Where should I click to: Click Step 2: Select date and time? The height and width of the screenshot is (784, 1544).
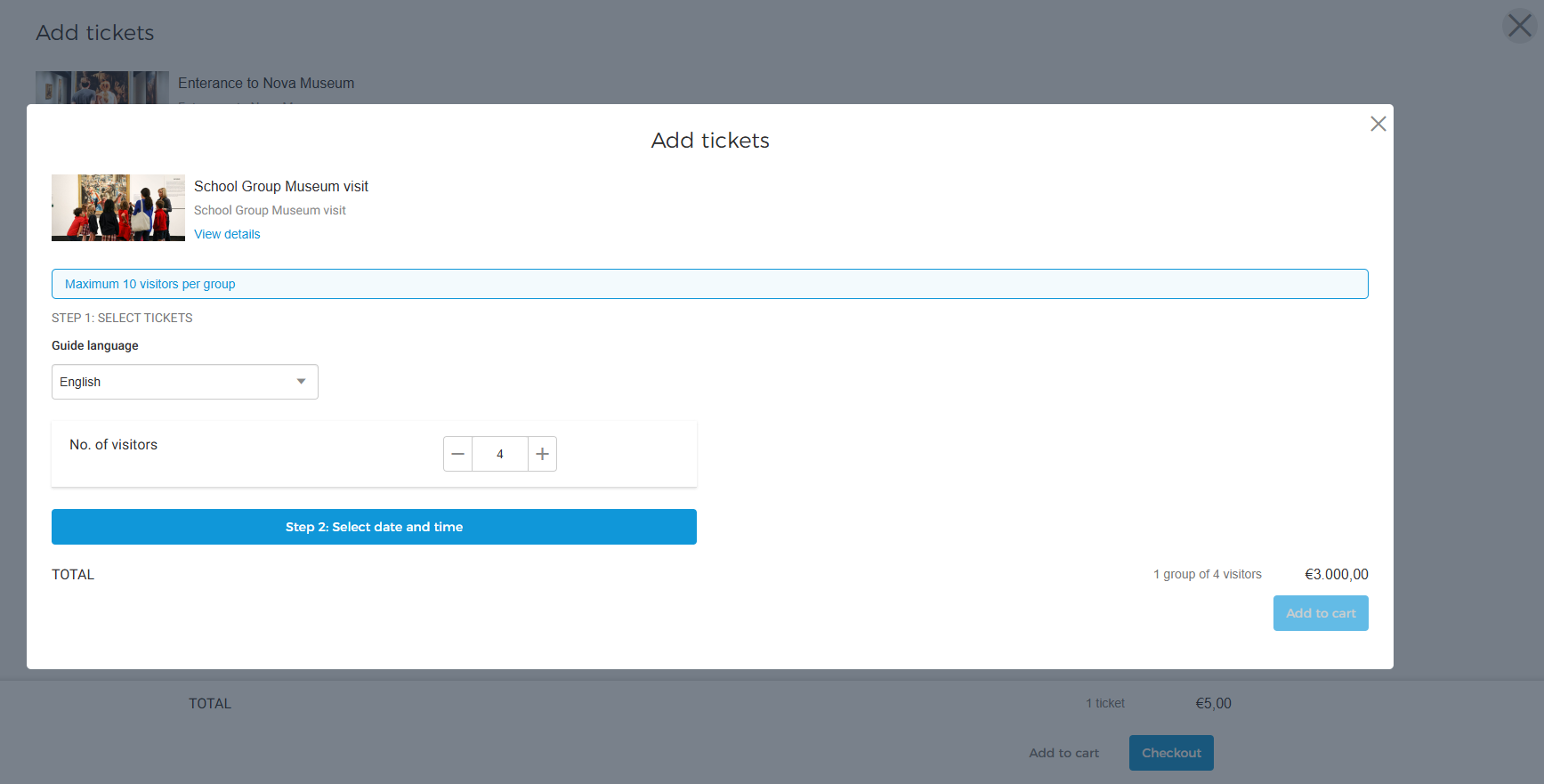[374, 527]
